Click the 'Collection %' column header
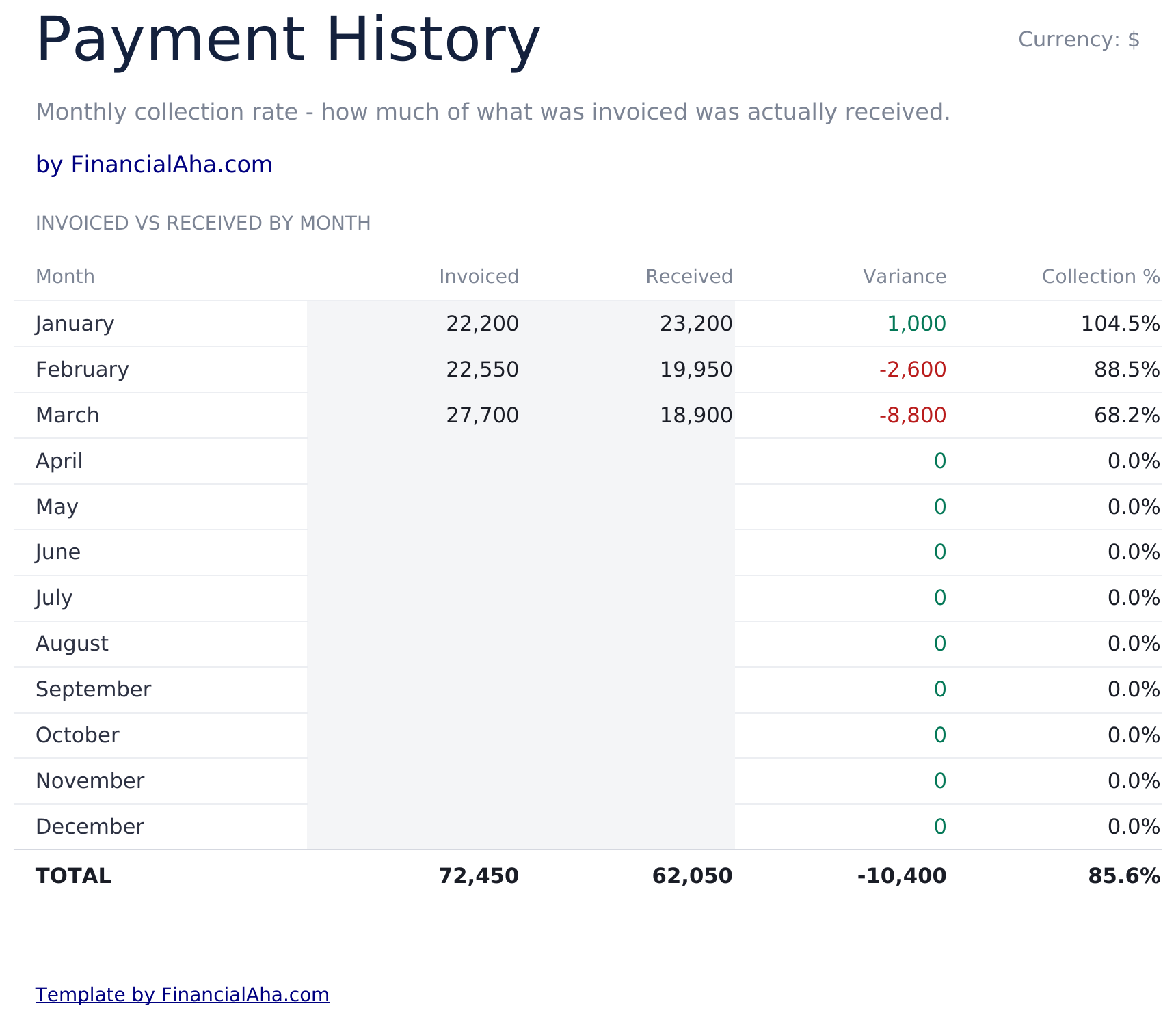The image size is (1176, 1019). point(1101,277)
